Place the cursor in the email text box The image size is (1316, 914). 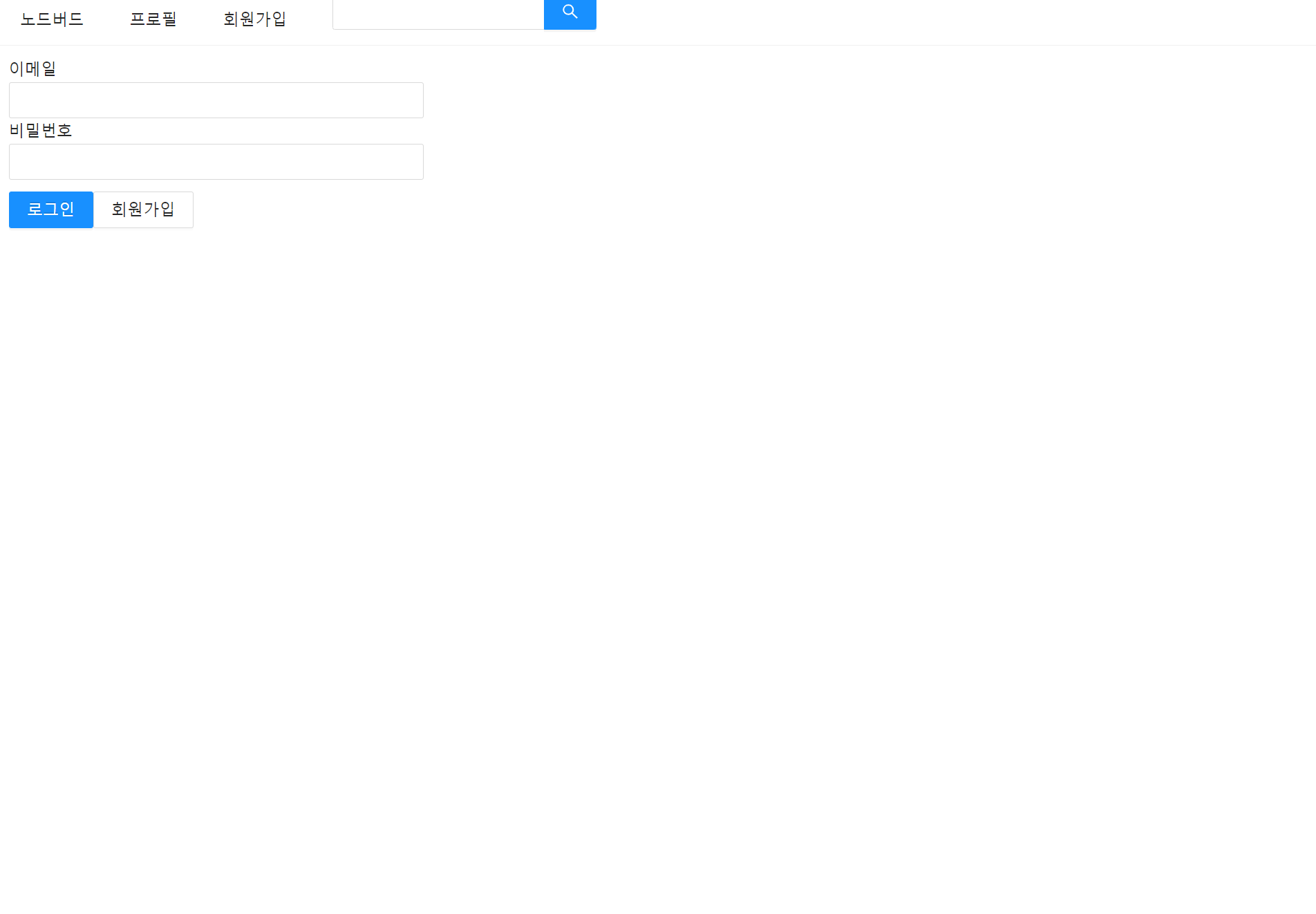(216, 100)
